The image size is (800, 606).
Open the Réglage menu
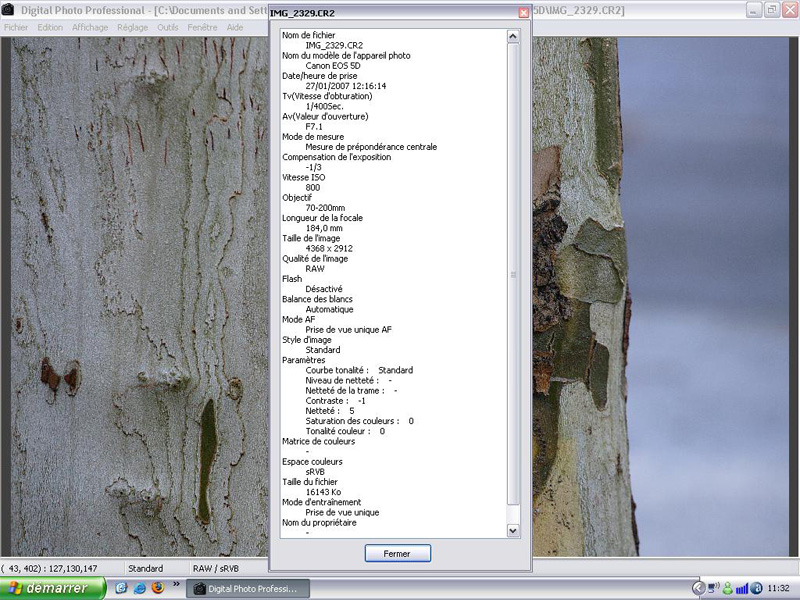click(x=132, y=28)
